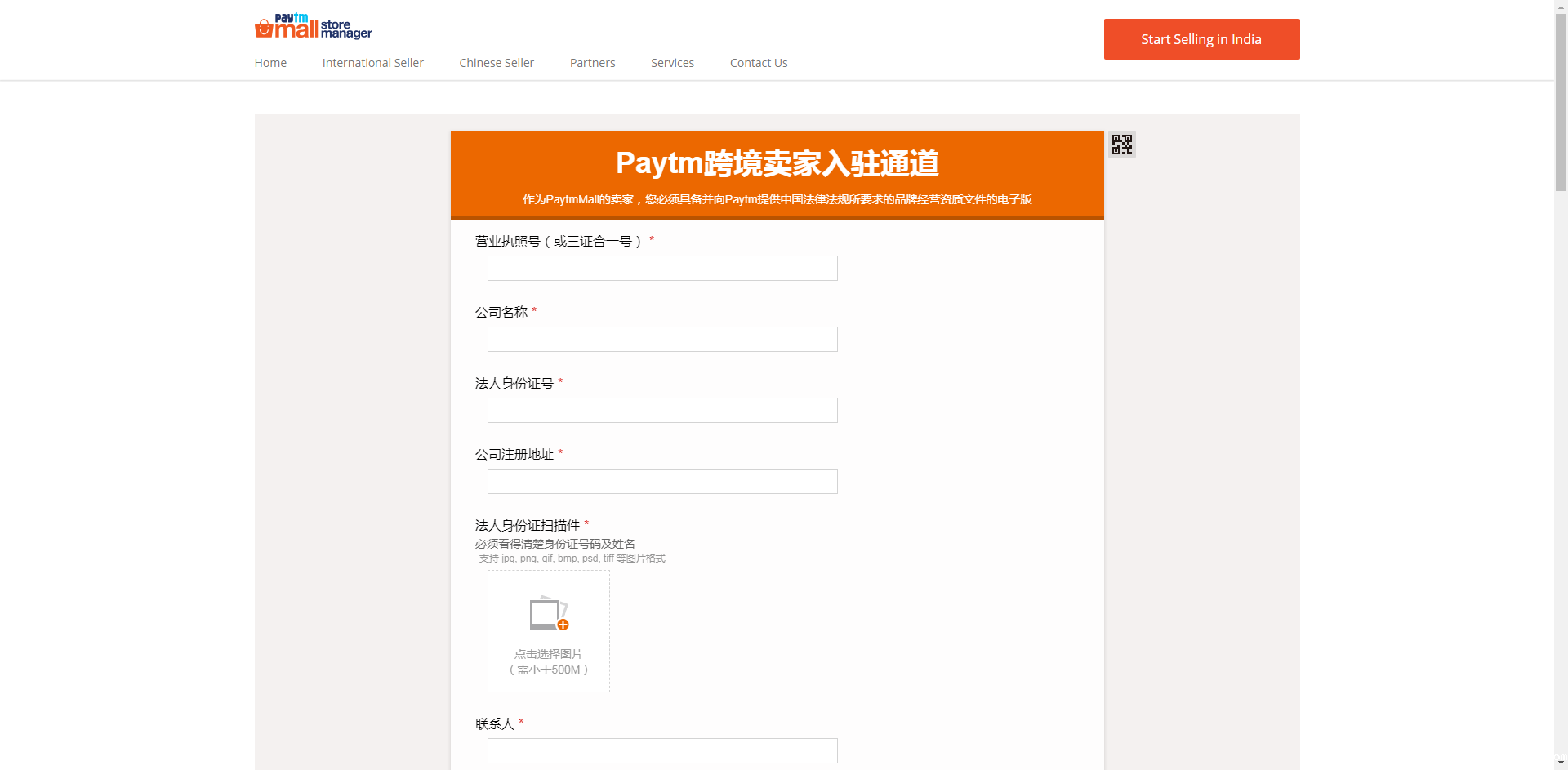Focus the 联系人 contact person input
Screen dimensions: 1568x770
662,751
